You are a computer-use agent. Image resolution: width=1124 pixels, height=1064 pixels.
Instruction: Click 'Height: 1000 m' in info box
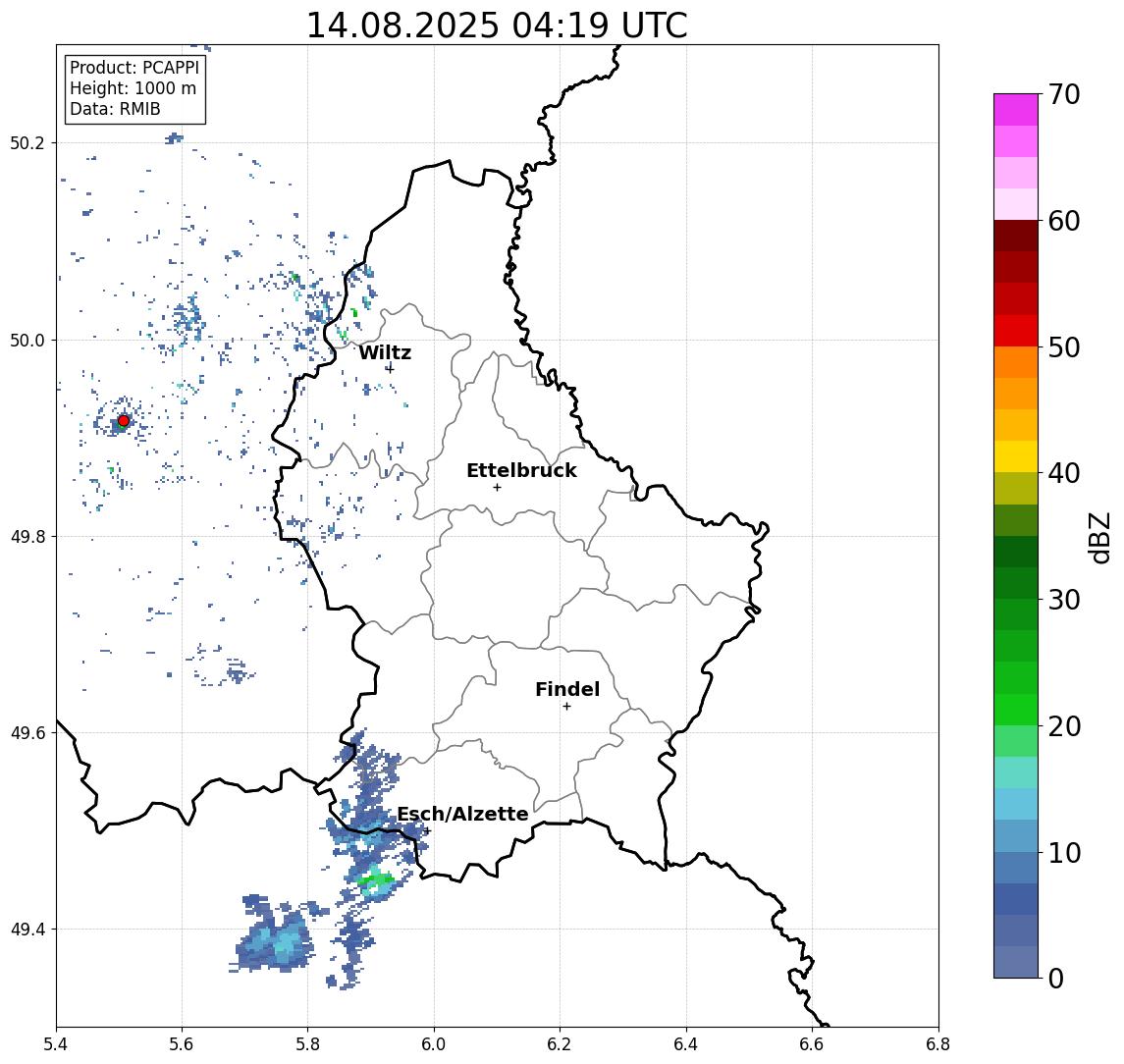coord(133,88)
